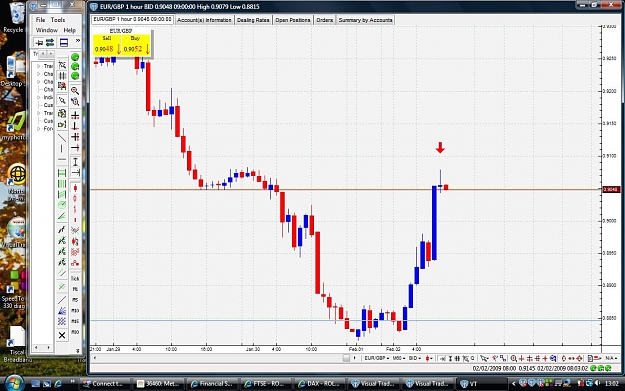Select the green parallel channel tool
This screenshot has width=625, height=391.
(62, 273)
